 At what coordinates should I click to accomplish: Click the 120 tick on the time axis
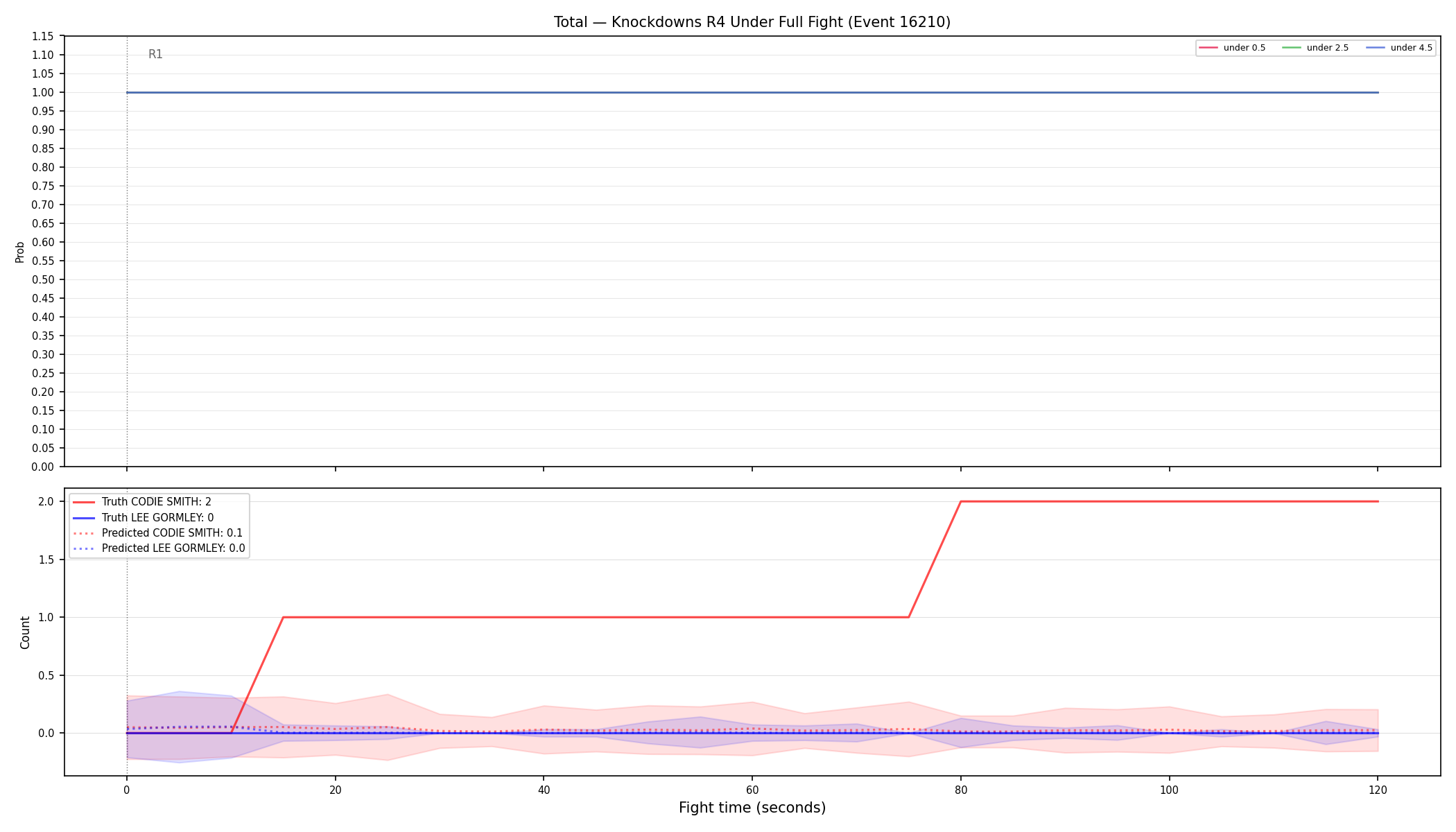tap(1378, 790)
